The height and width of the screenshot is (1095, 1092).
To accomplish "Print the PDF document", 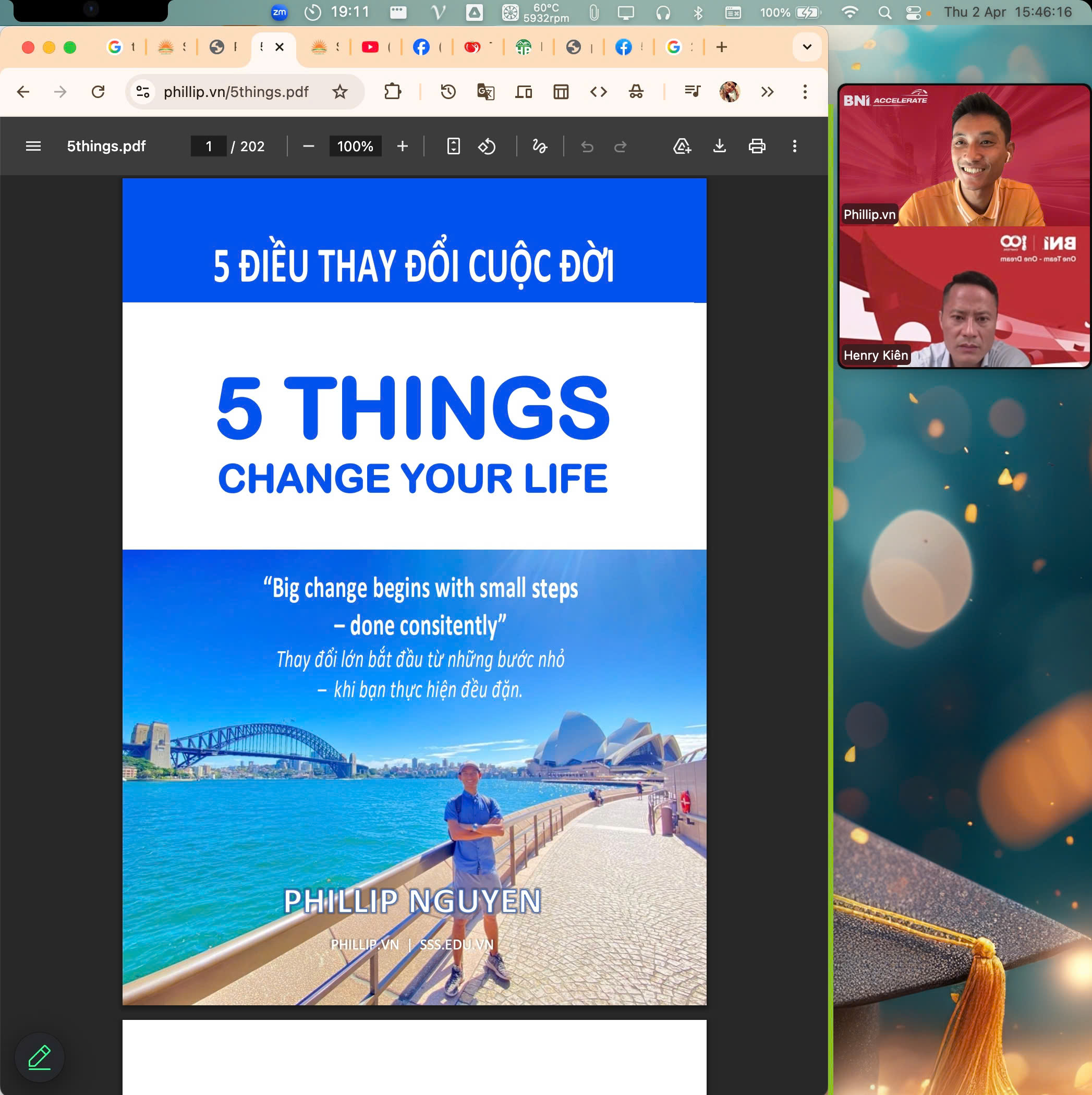I will click(756, 146).
